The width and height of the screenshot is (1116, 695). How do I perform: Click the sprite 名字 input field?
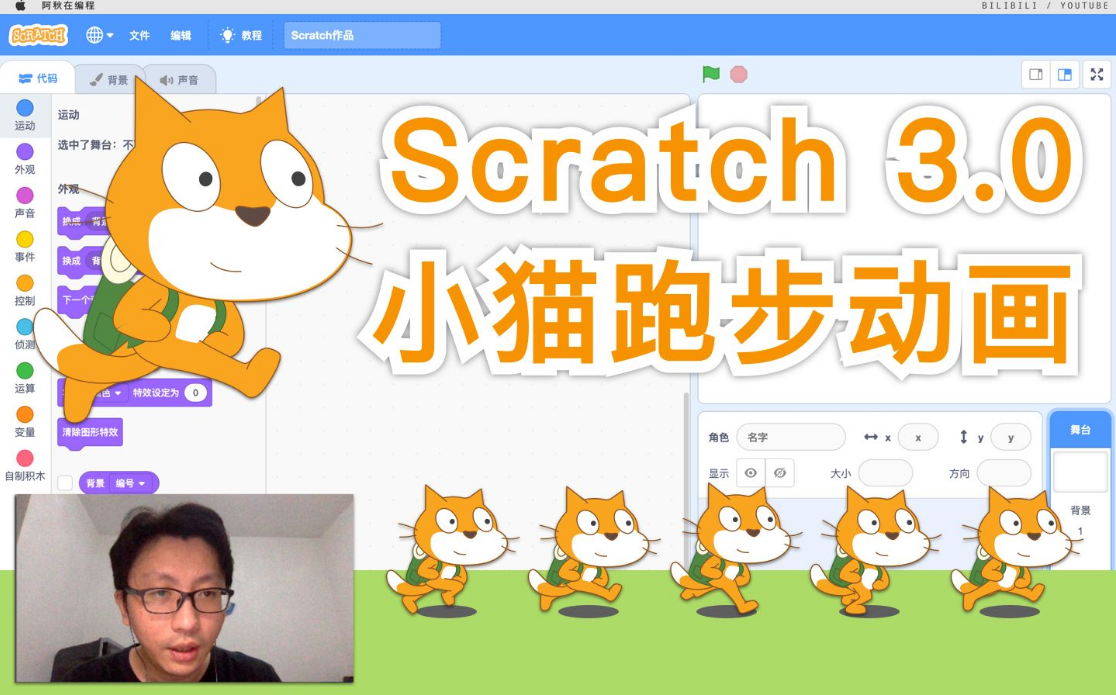(791, 437)
